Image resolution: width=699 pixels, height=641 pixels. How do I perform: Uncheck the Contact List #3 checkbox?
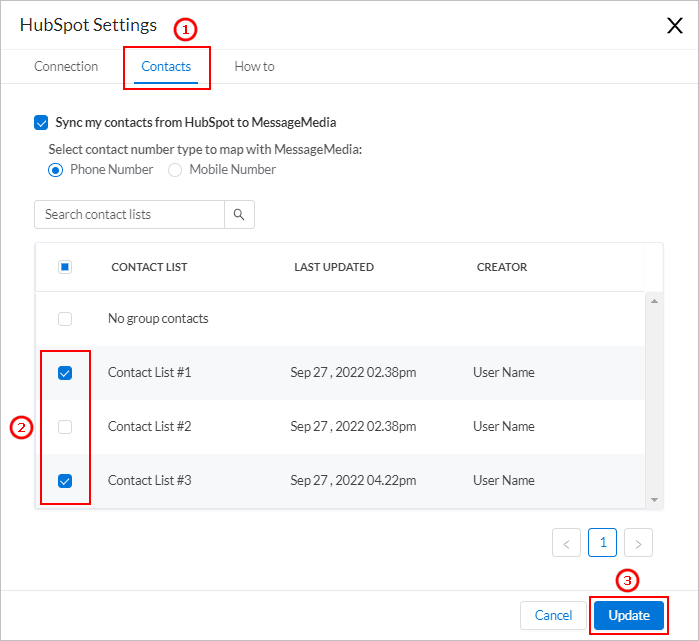pyautogui.click(x=65, y=481)
